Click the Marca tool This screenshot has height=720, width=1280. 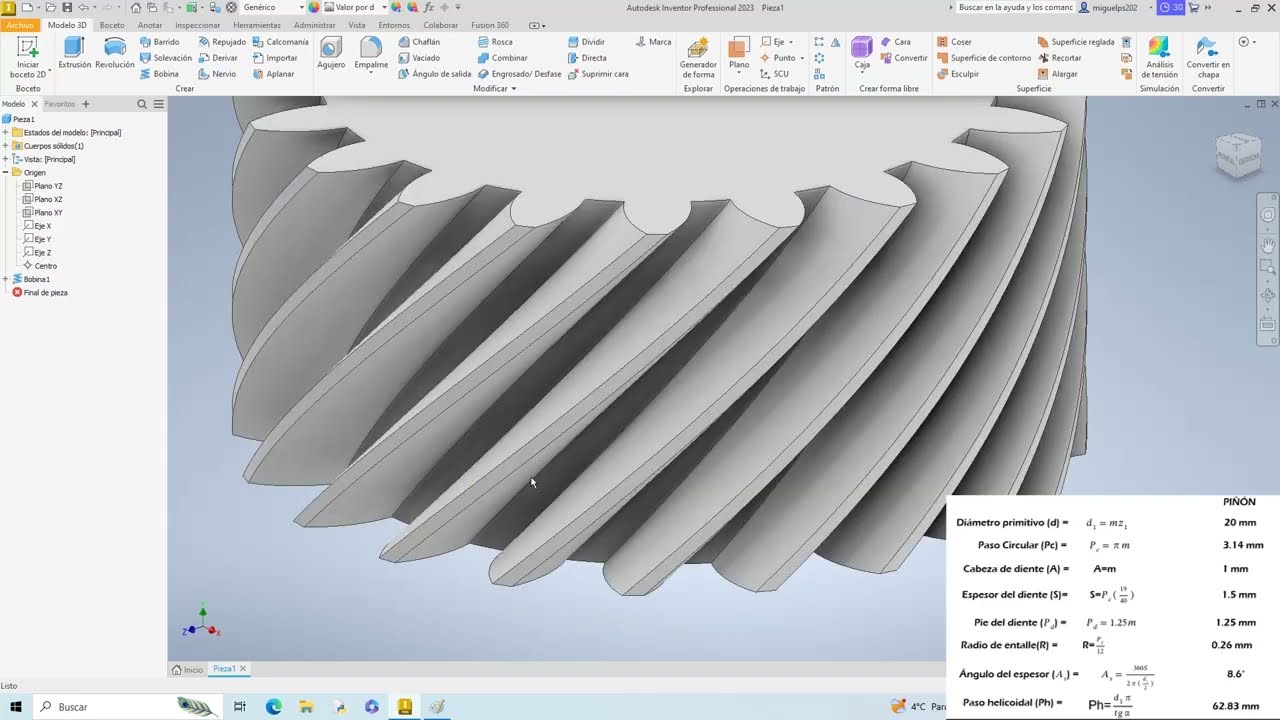(x=653, y=42)
